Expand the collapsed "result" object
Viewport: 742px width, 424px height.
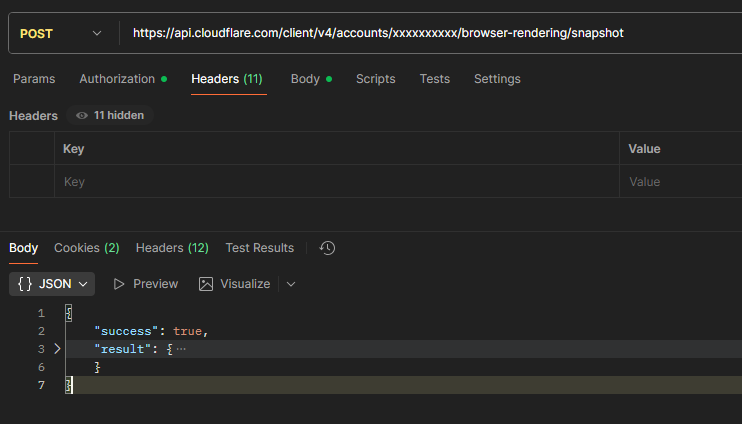57,349
